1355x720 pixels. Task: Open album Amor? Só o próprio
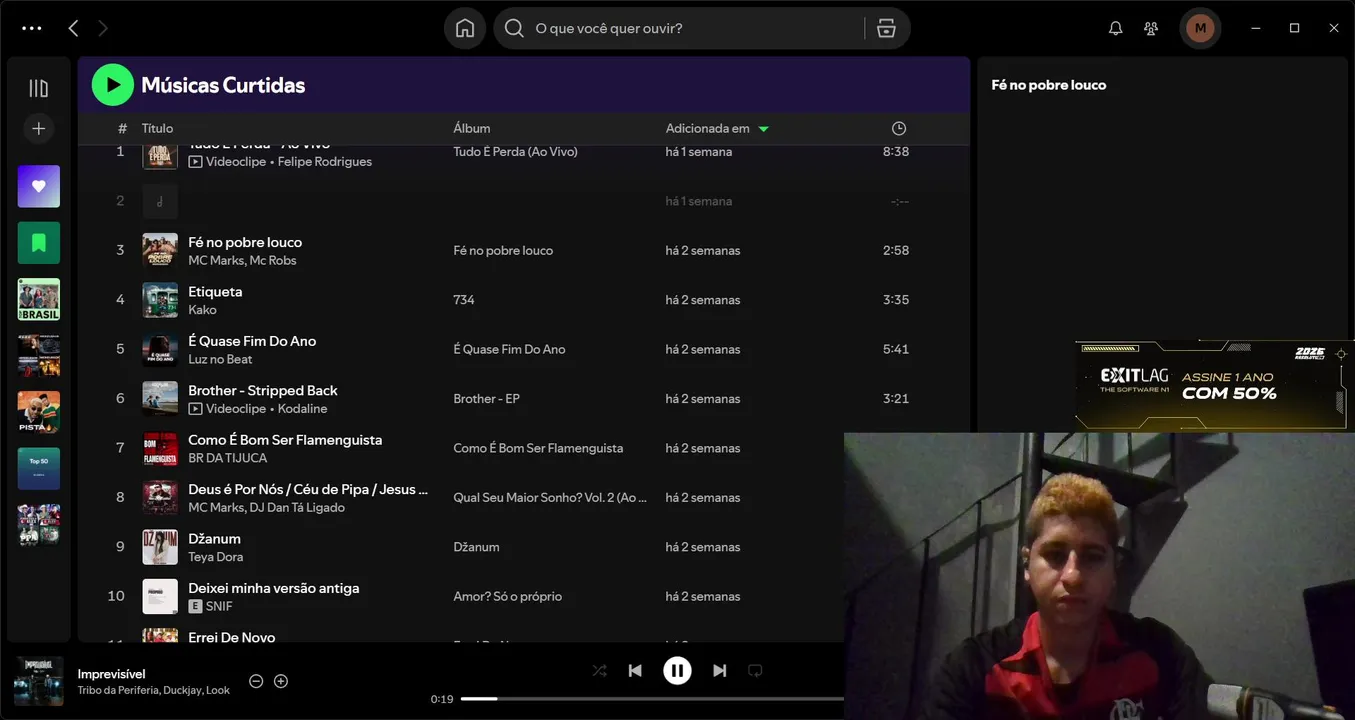(508, 596)
